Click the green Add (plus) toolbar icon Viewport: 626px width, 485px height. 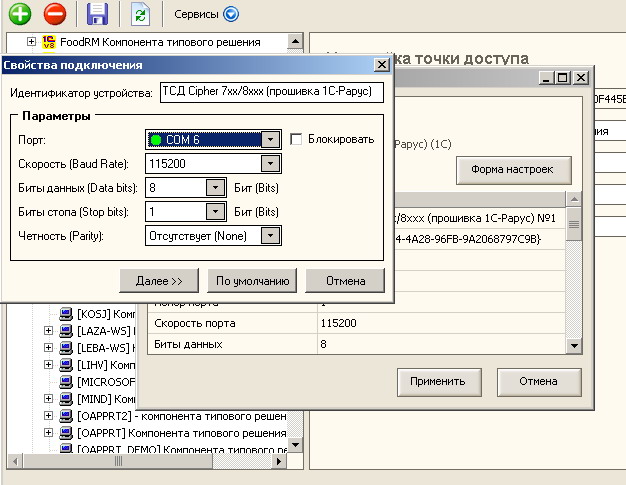coord(20,14)
